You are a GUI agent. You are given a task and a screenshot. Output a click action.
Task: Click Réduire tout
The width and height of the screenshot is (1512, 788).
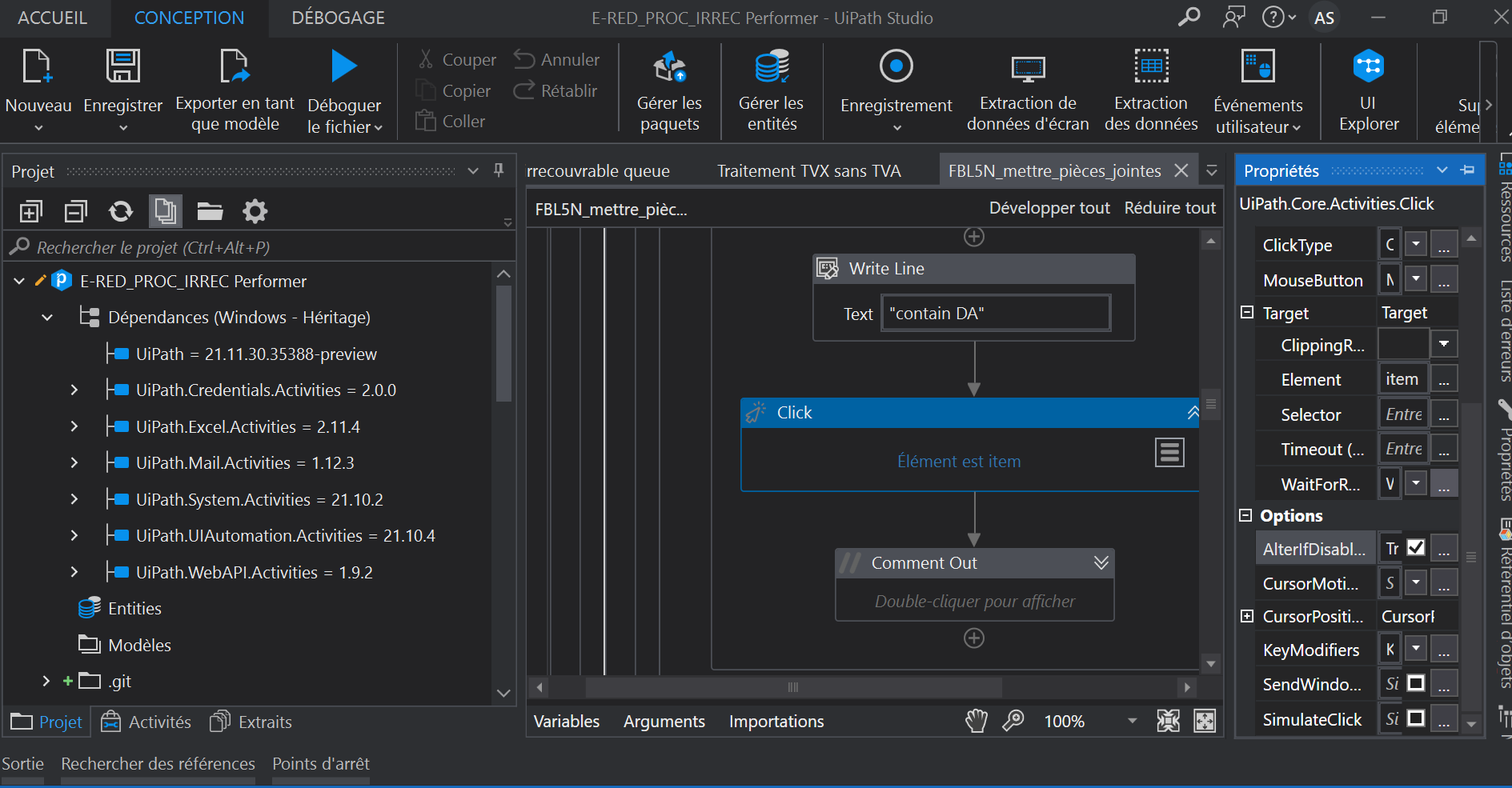(x=1170, y=208)
